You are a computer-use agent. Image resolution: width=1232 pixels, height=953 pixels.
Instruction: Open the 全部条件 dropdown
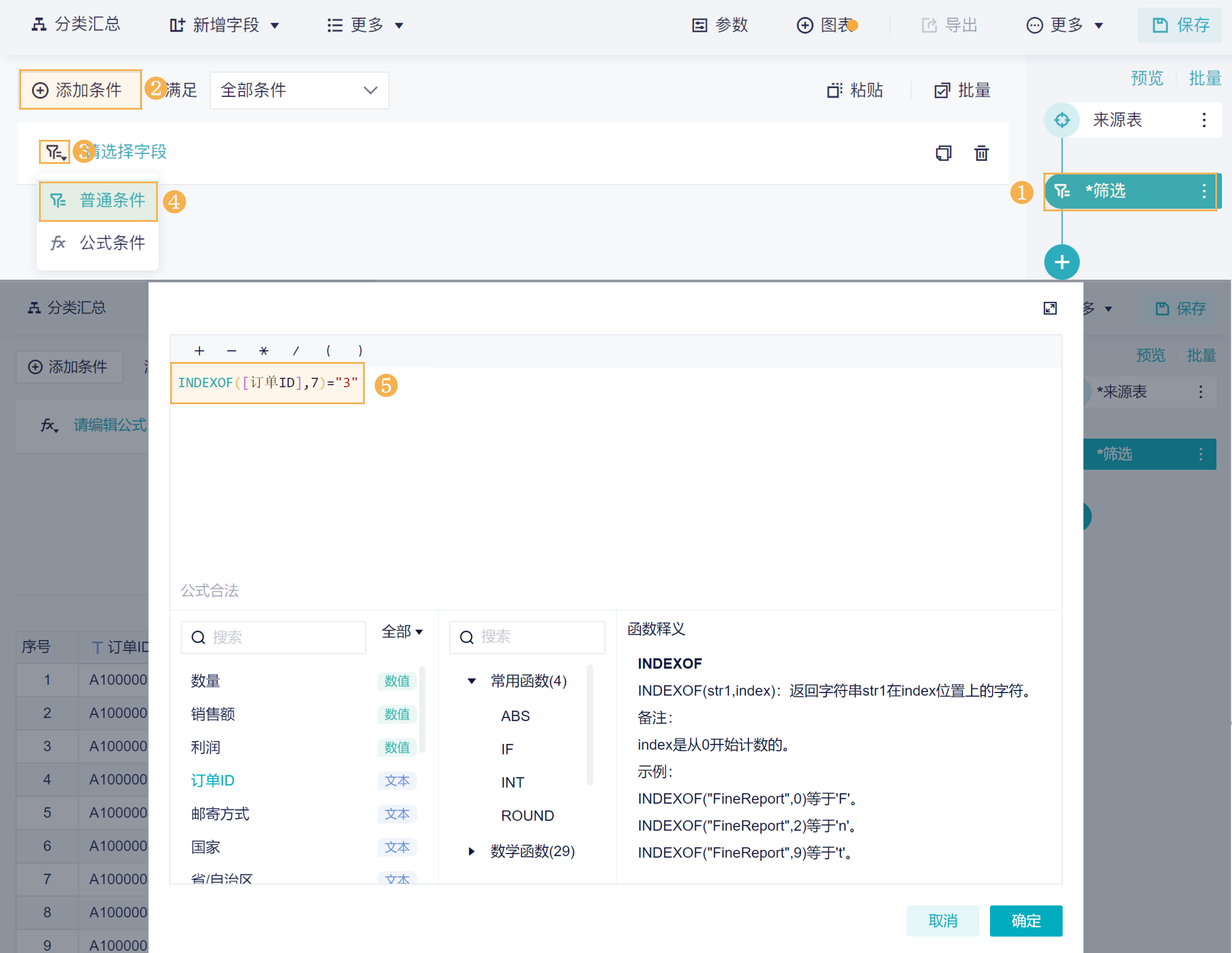tap(299, 90)
